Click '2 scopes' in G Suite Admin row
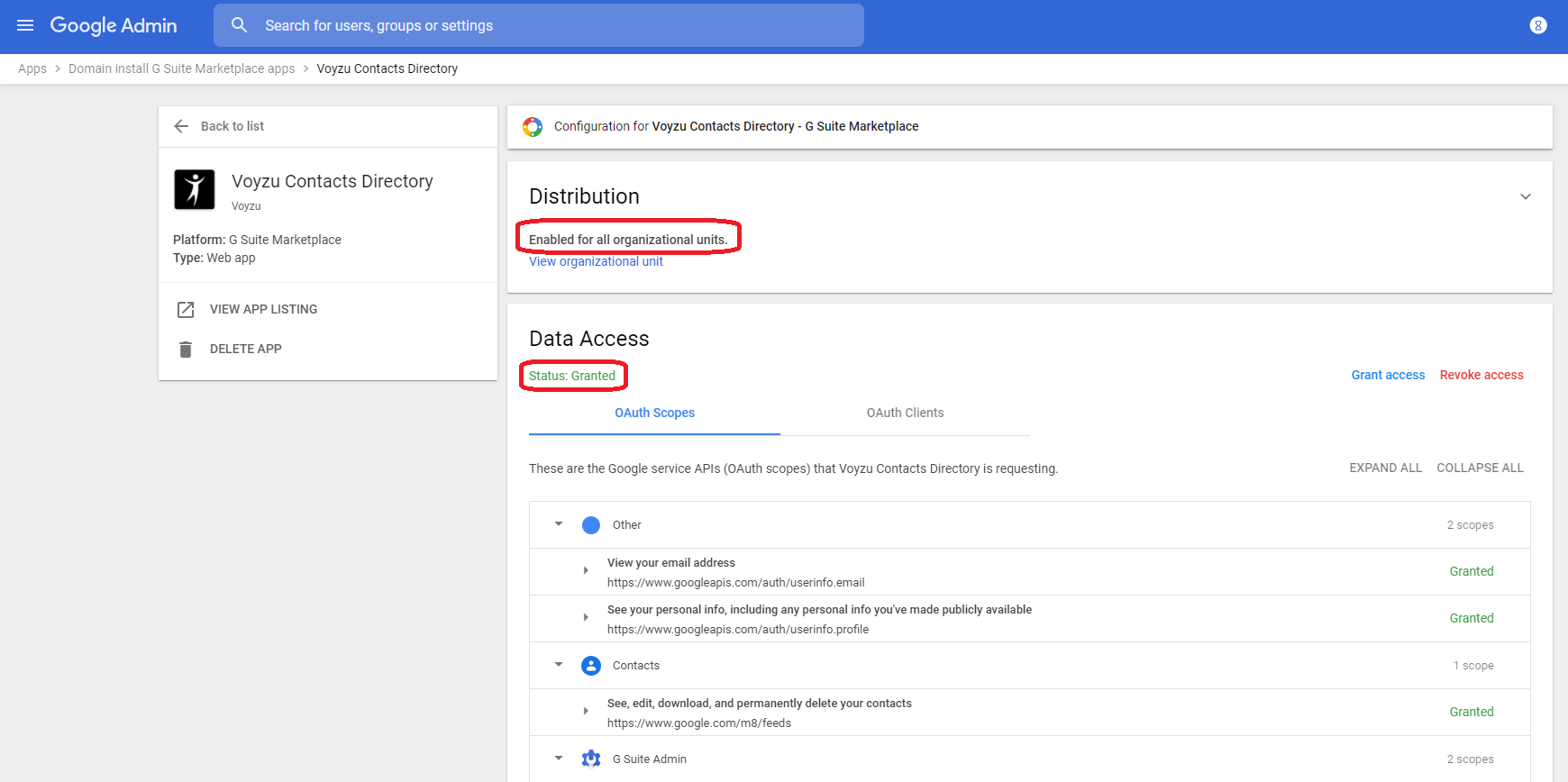 coord(1470,759)
